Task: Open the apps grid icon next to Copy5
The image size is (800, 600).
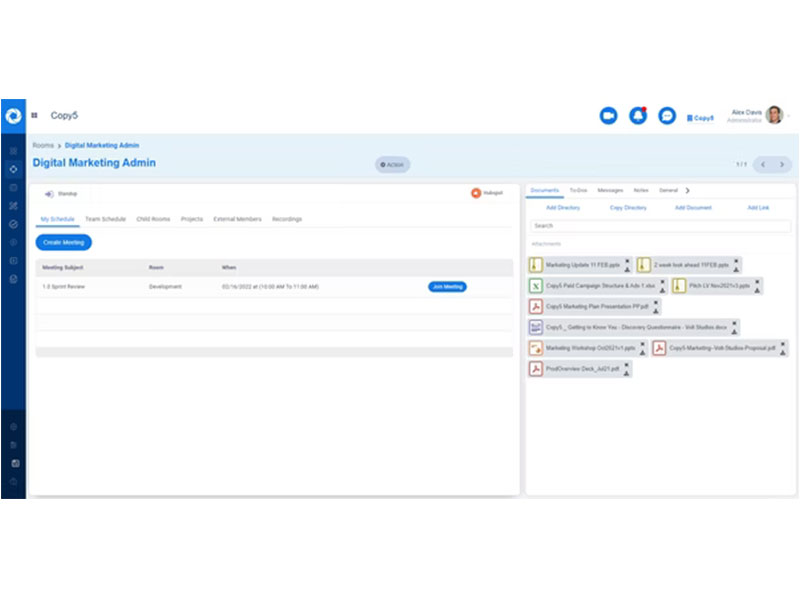Action: click(x=34, y=115)
